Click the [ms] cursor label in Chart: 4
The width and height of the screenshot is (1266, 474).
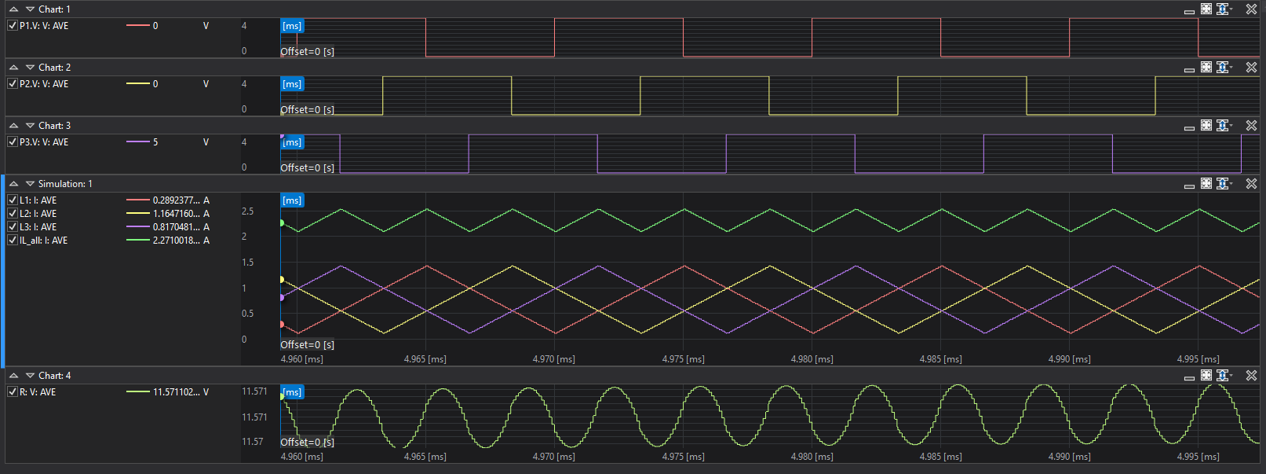[292, 393]
